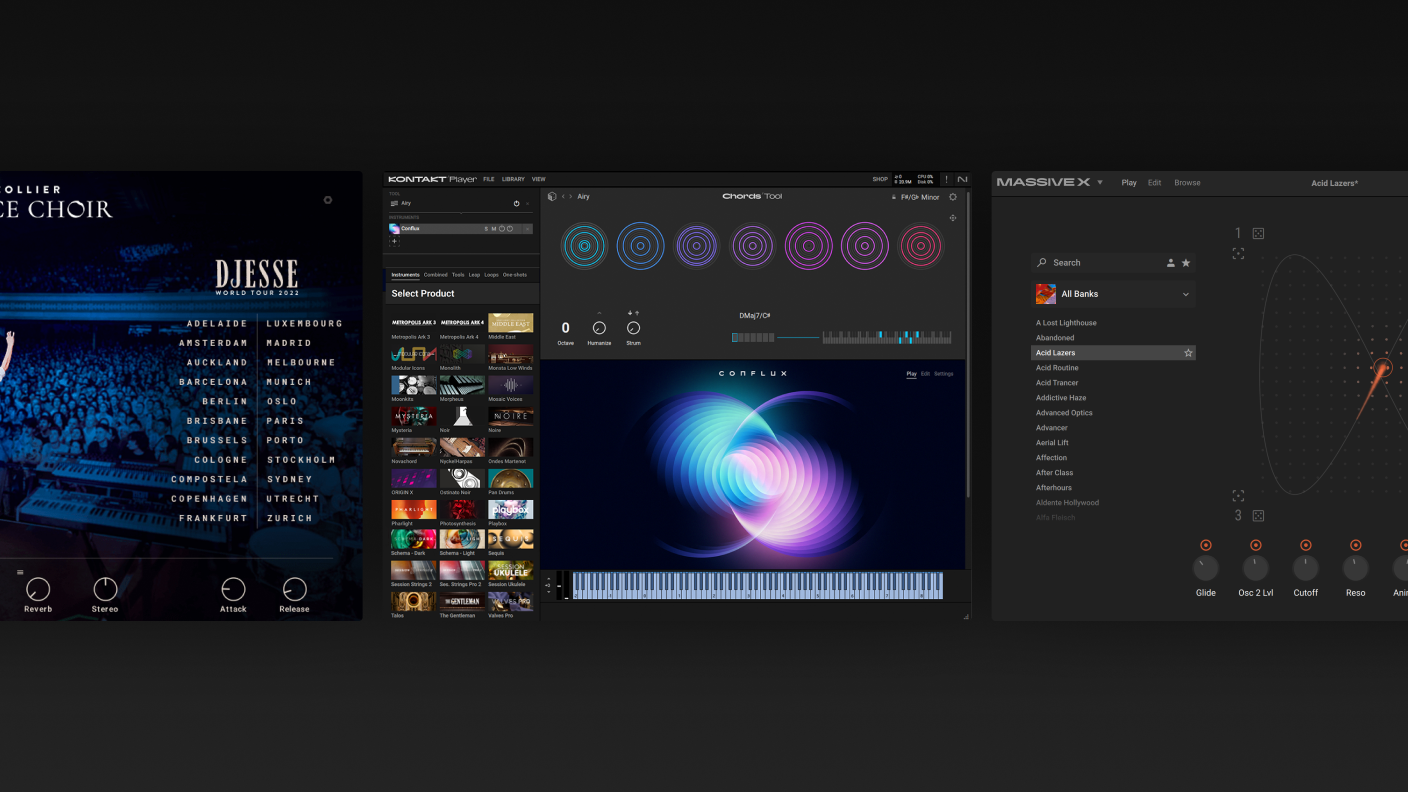The height and width of the screenshot is (792, 1408).
Task: Switch Massive X to Browse view
Action: (1187, 183)
